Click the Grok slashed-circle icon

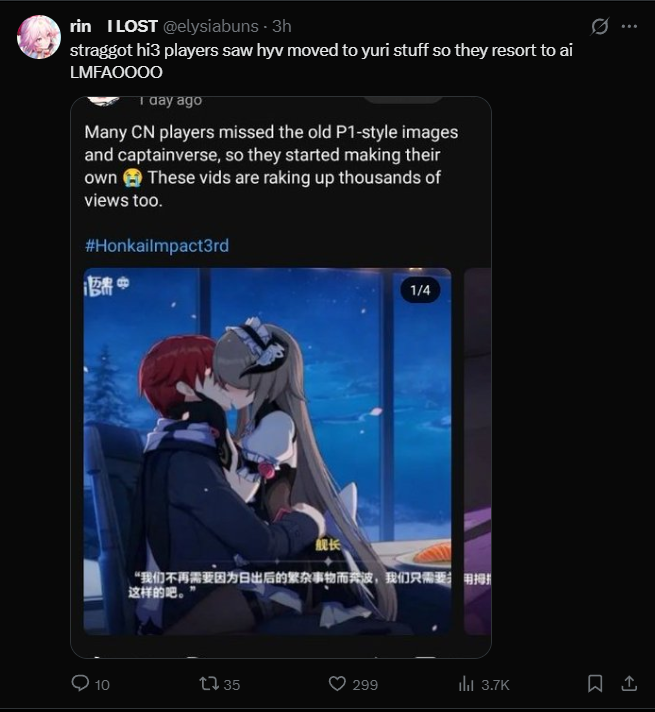tap(599, 26)
